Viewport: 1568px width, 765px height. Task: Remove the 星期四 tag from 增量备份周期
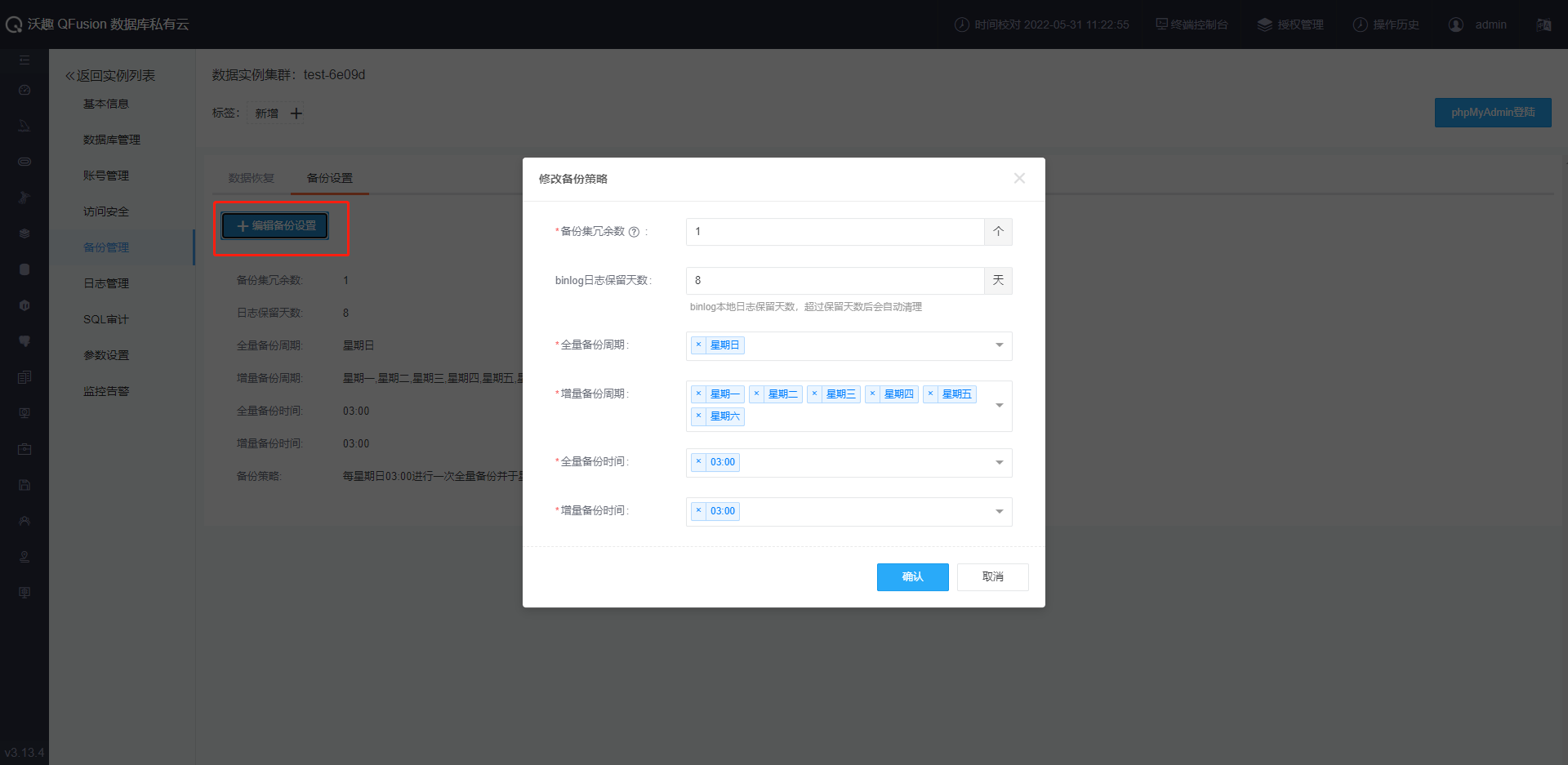(872, 394)
